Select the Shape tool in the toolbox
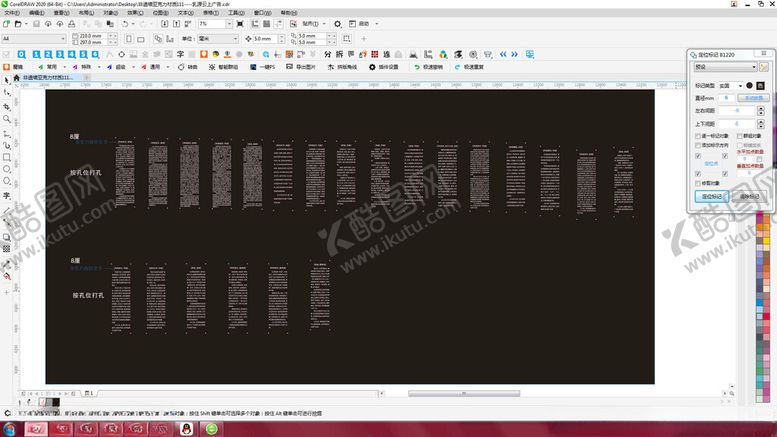This screenshot has width=777, height=437. click(6, 93)
